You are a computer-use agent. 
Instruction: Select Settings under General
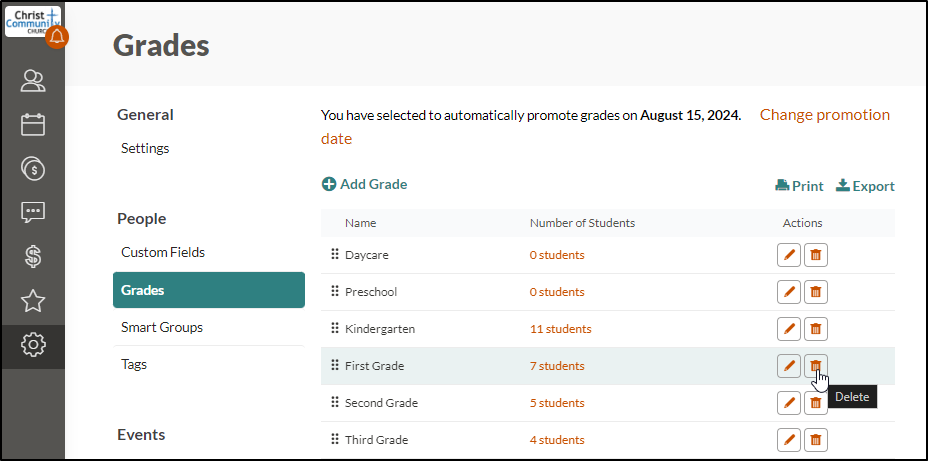coord(145,148)
